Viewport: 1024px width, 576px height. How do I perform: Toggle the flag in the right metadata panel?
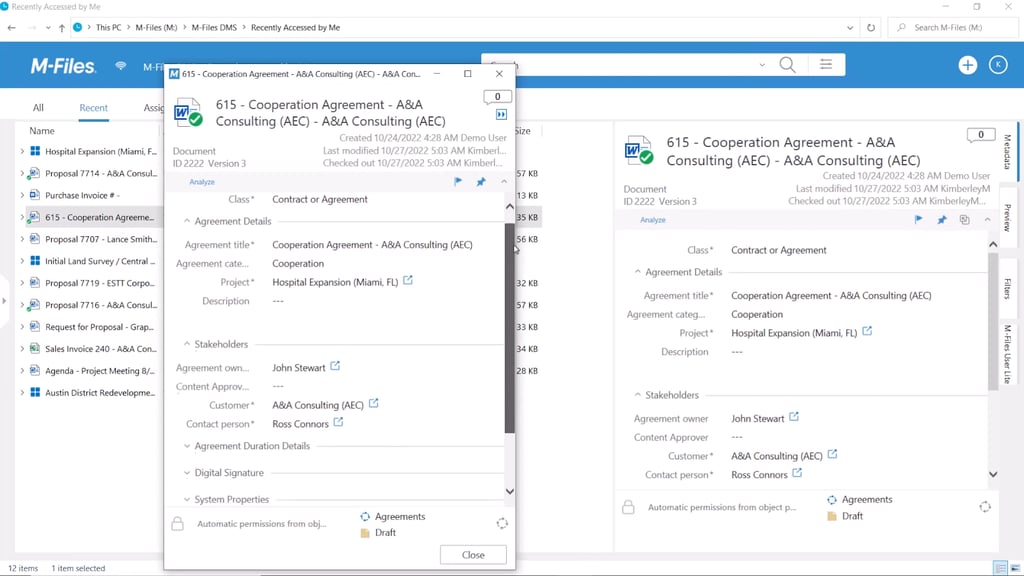click(919, 219)
